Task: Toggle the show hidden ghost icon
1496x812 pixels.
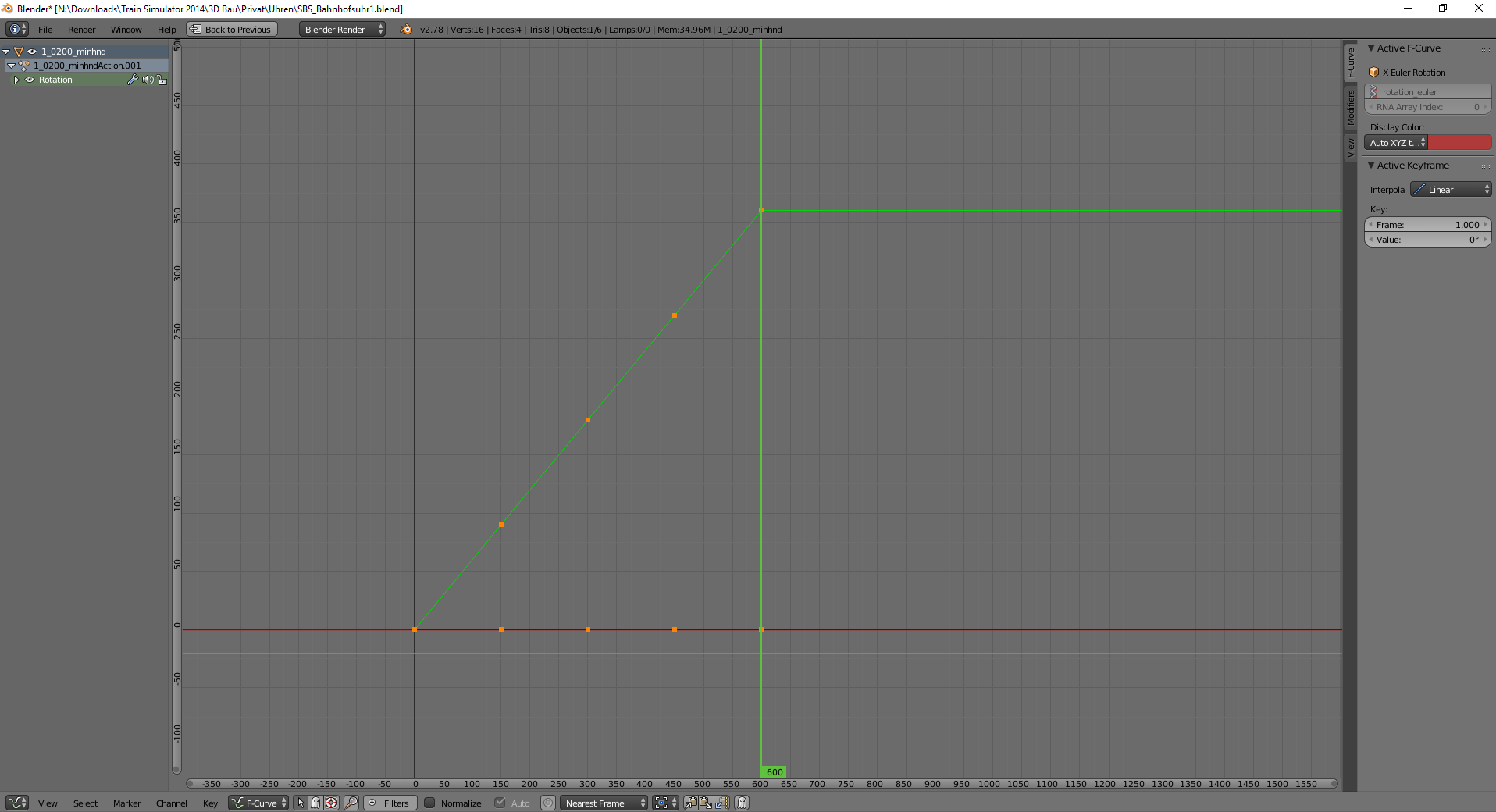Action: click(315, 803)
